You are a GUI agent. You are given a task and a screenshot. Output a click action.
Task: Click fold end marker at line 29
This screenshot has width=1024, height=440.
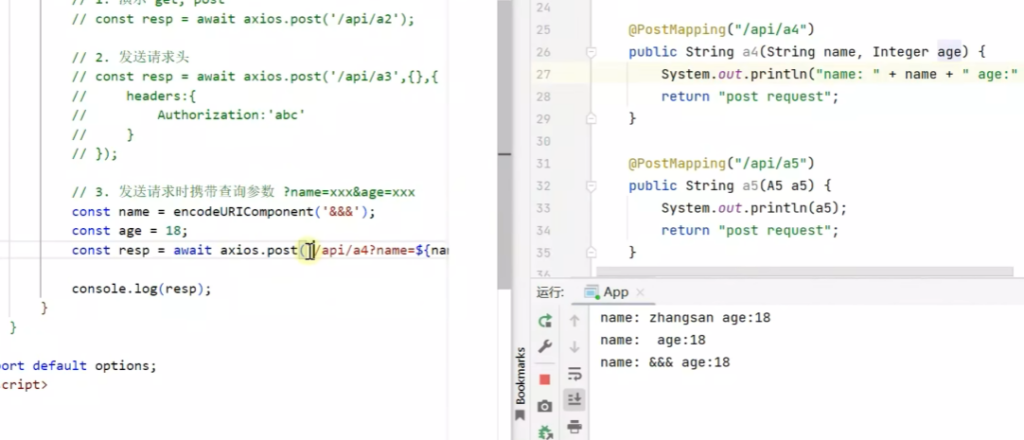[x=592, y=119]
